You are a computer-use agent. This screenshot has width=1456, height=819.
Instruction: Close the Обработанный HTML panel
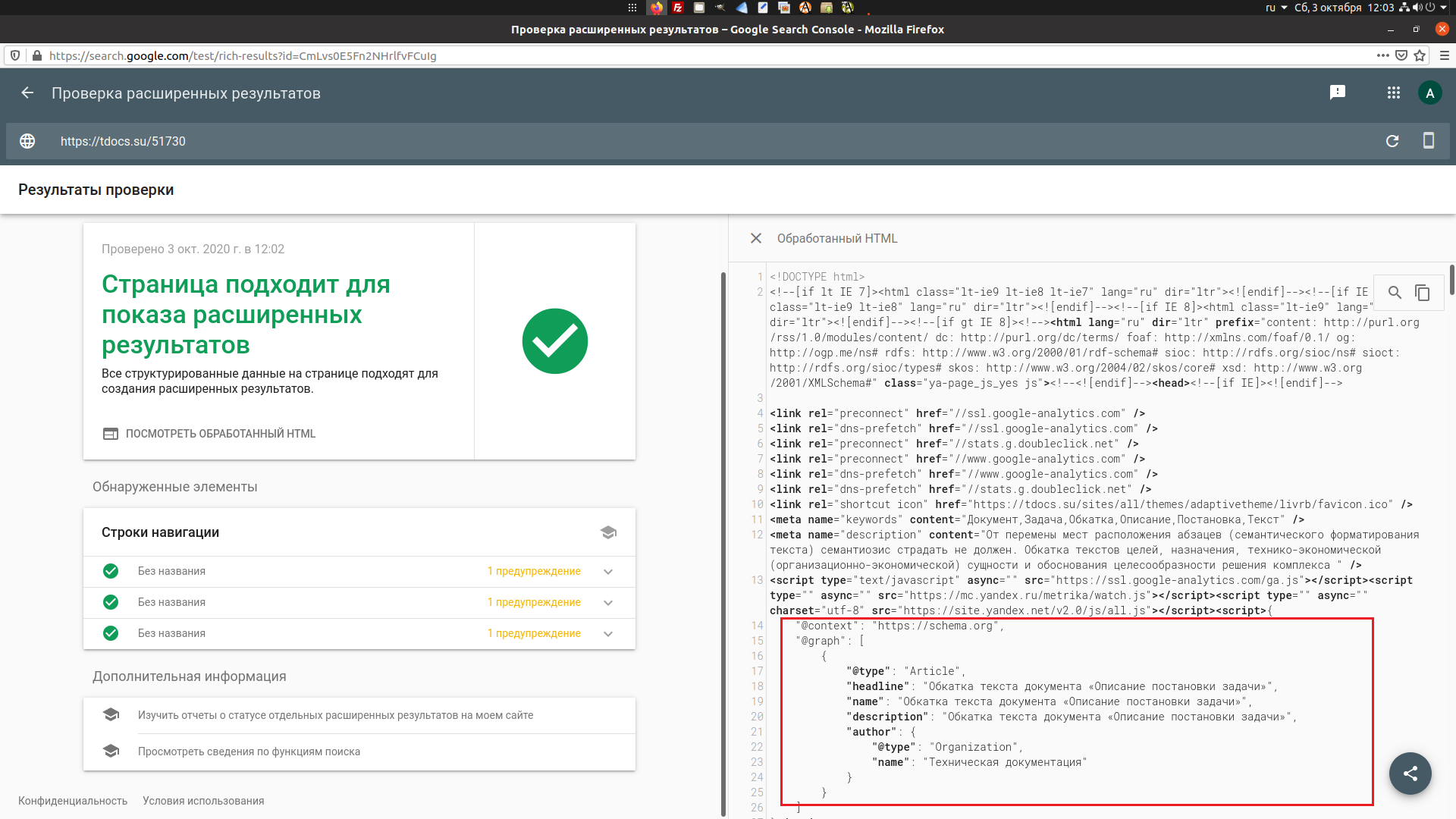pos(756,238)
